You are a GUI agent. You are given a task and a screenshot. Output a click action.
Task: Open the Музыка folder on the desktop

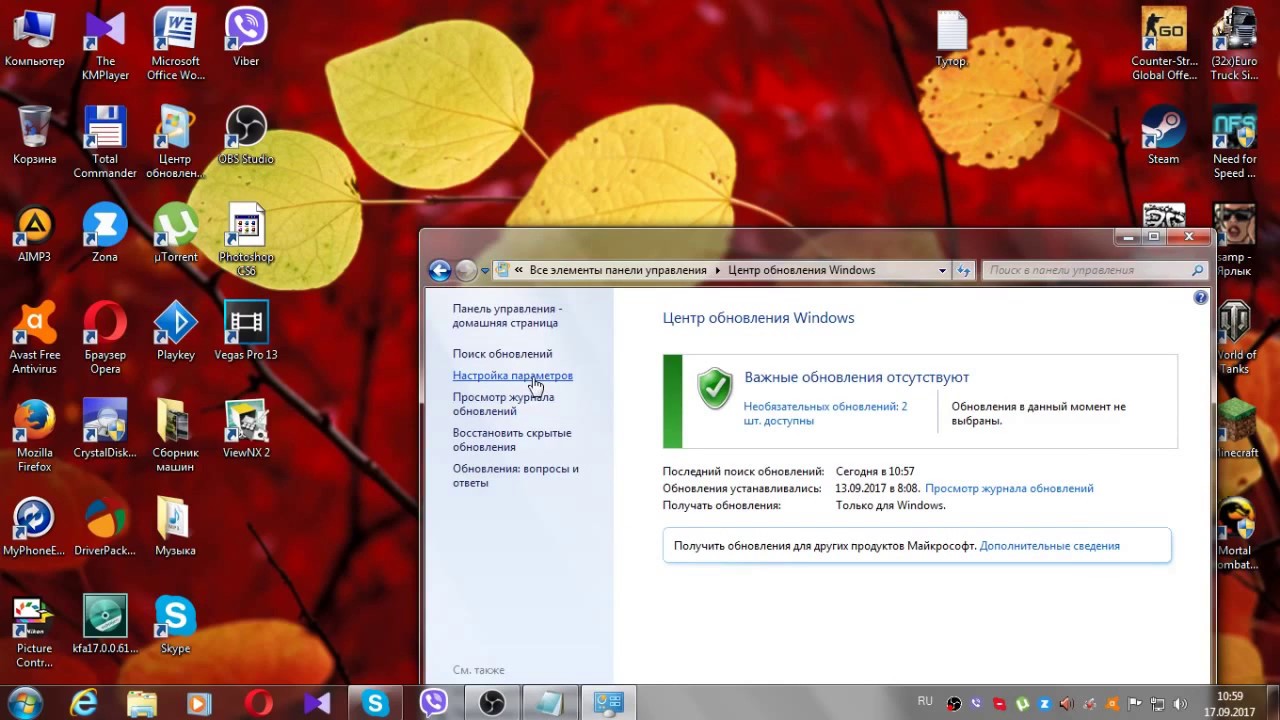click(175, 527)
